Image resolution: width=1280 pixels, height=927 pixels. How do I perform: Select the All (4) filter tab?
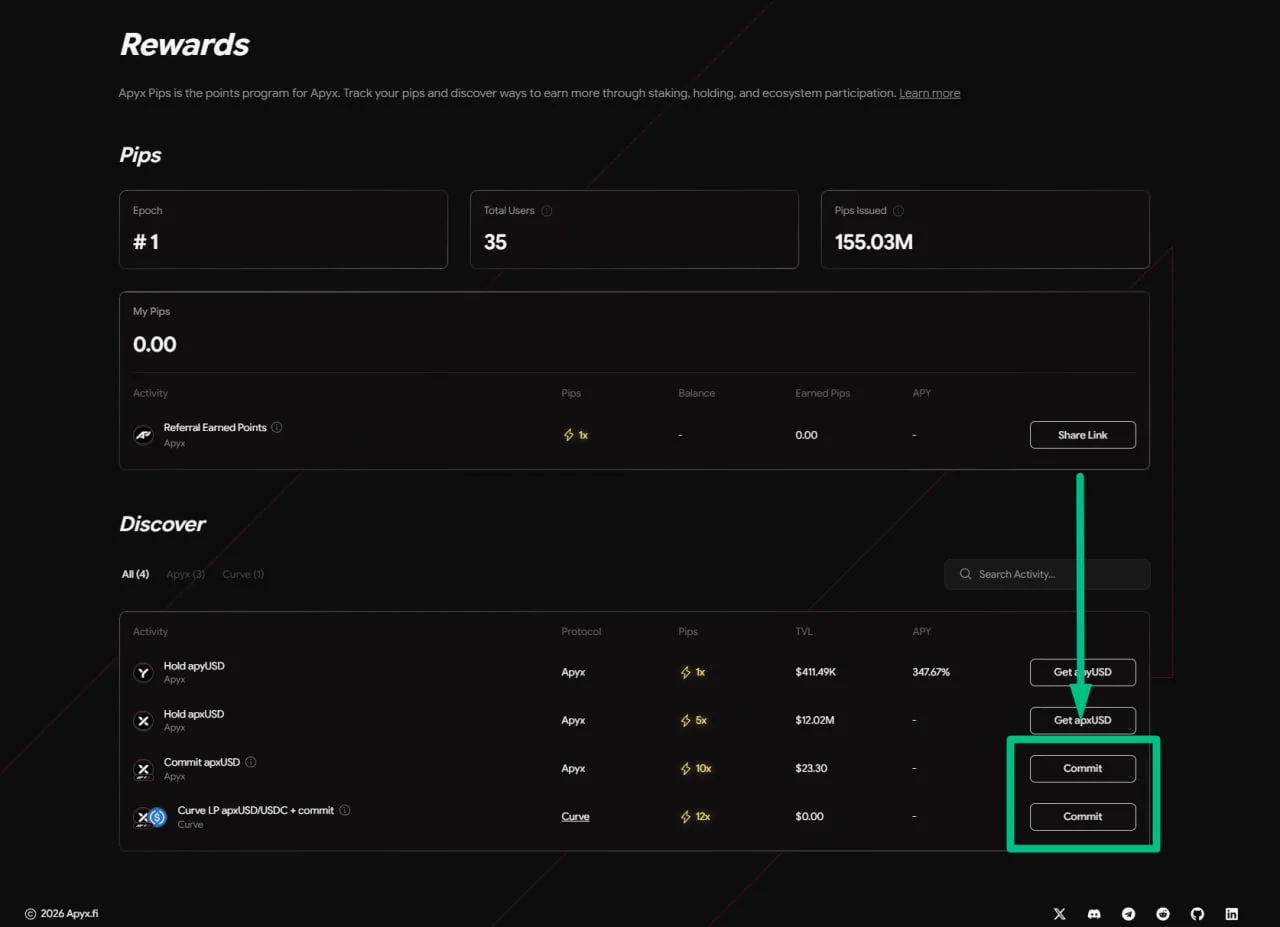135,574
